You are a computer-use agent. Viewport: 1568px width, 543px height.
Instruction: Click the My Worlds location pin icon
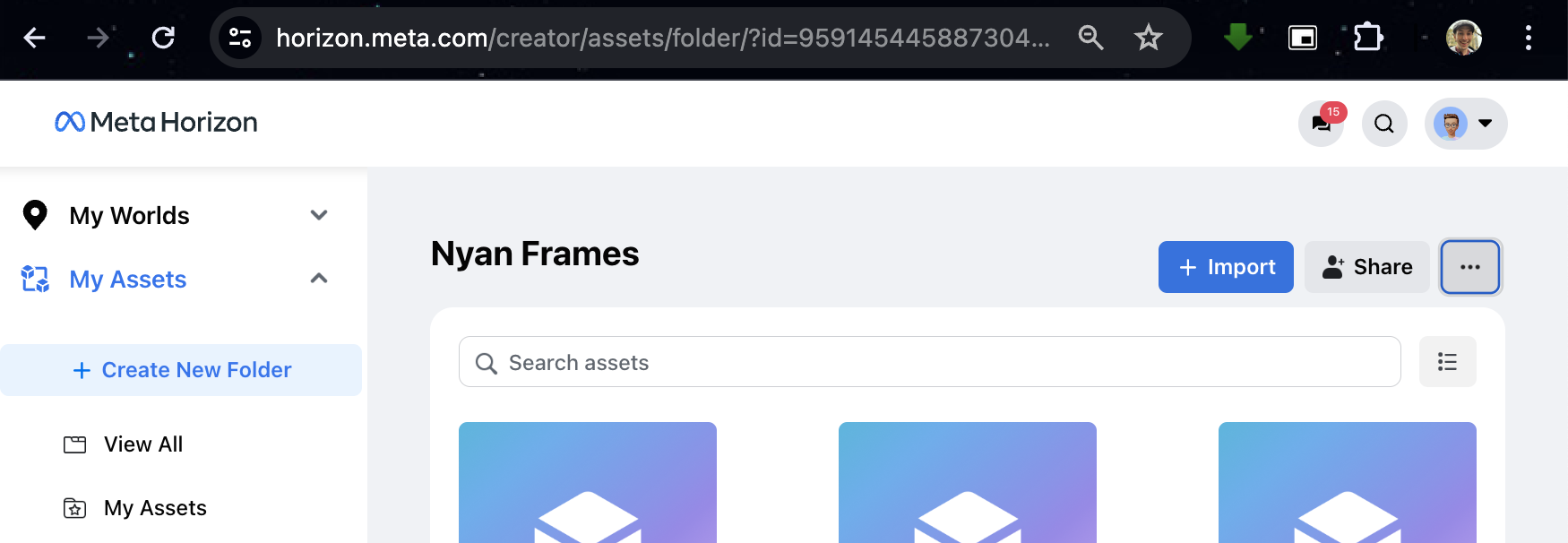(x=35, y=215)
